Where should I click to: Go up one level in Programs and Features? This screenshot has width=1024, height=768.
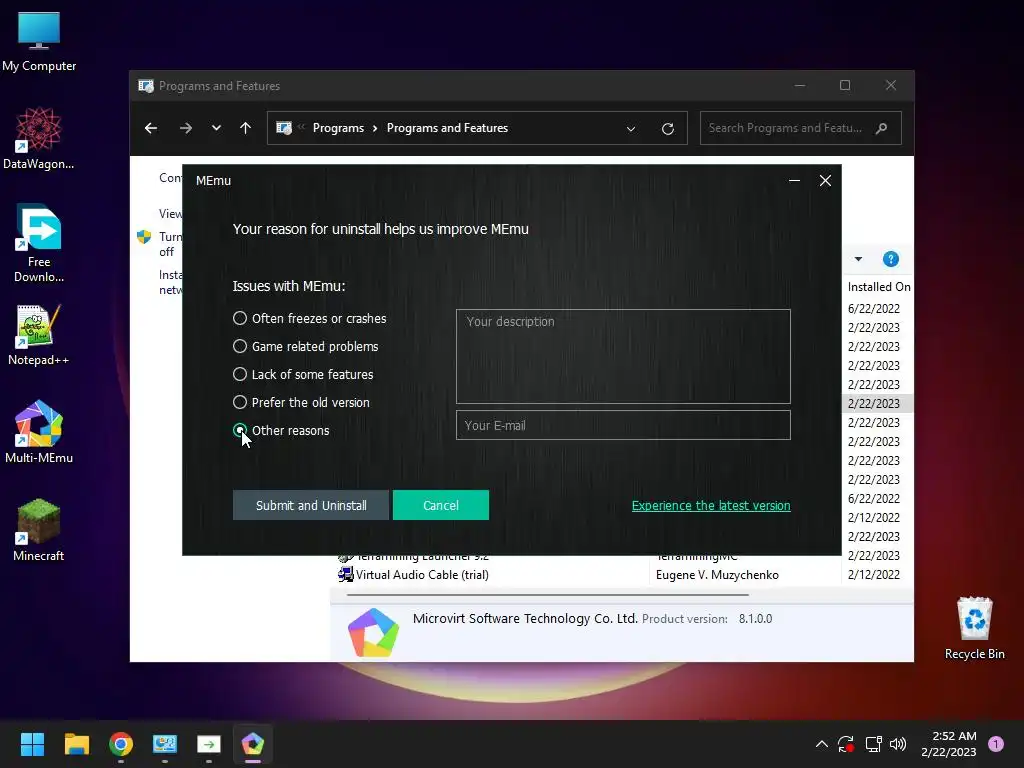point(246,128)
